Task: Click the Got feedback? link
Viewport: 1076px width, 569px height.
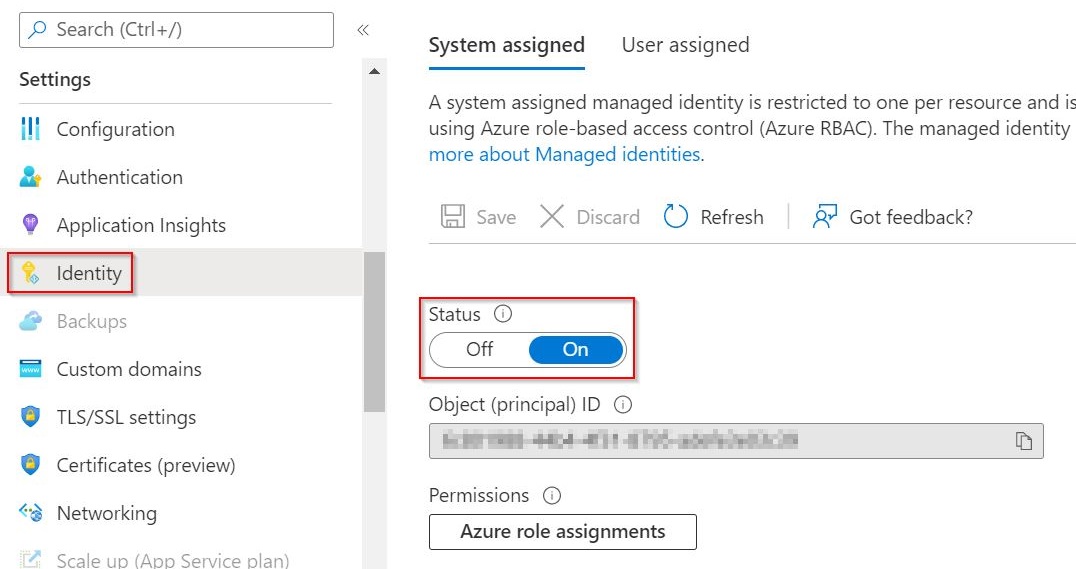Action: (x=911, y=217)
